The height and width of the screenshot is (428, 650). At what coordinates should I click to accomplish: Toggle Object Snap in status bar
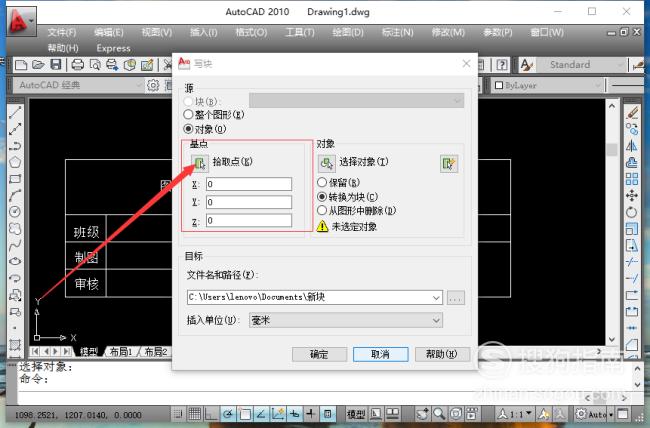pyautogui.click(x=245, y=413)
